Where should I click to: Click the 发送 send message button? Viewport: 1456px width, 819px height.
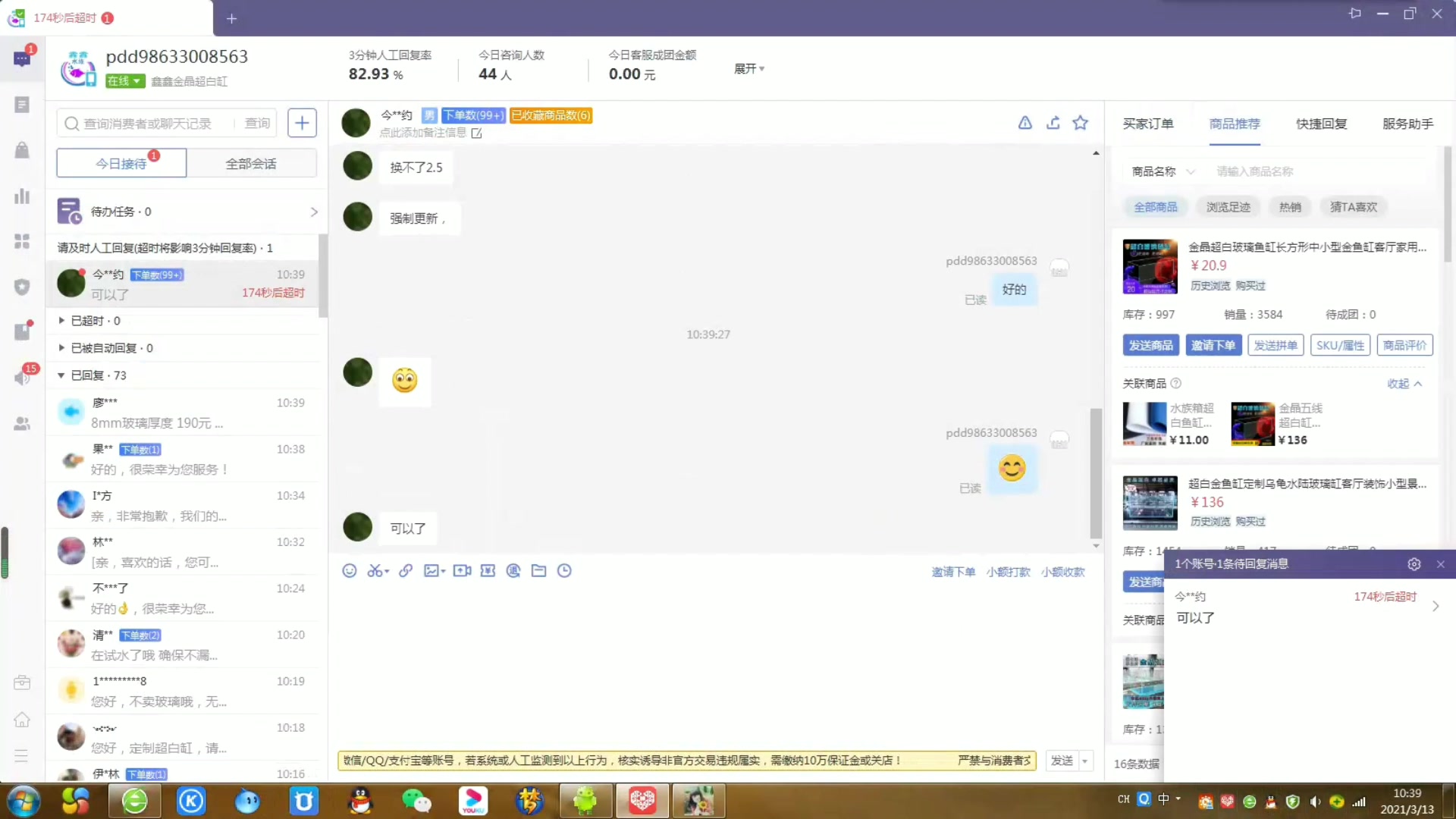(1062, 761)
